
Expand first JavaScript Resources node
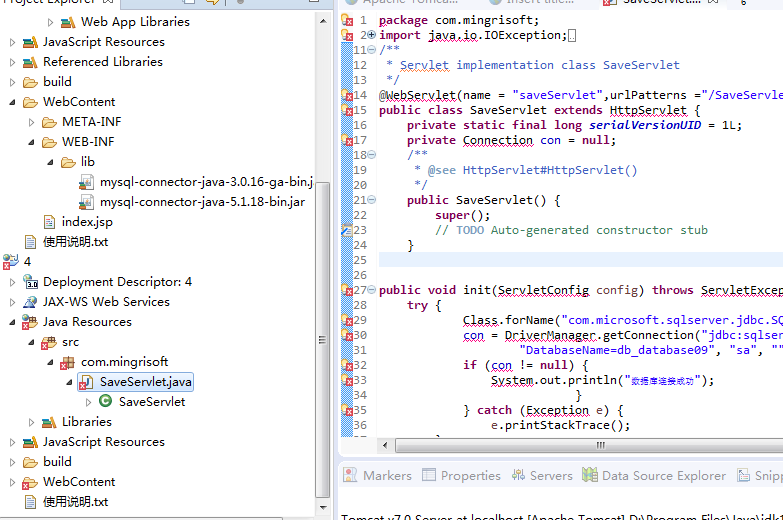pos(12,42)
